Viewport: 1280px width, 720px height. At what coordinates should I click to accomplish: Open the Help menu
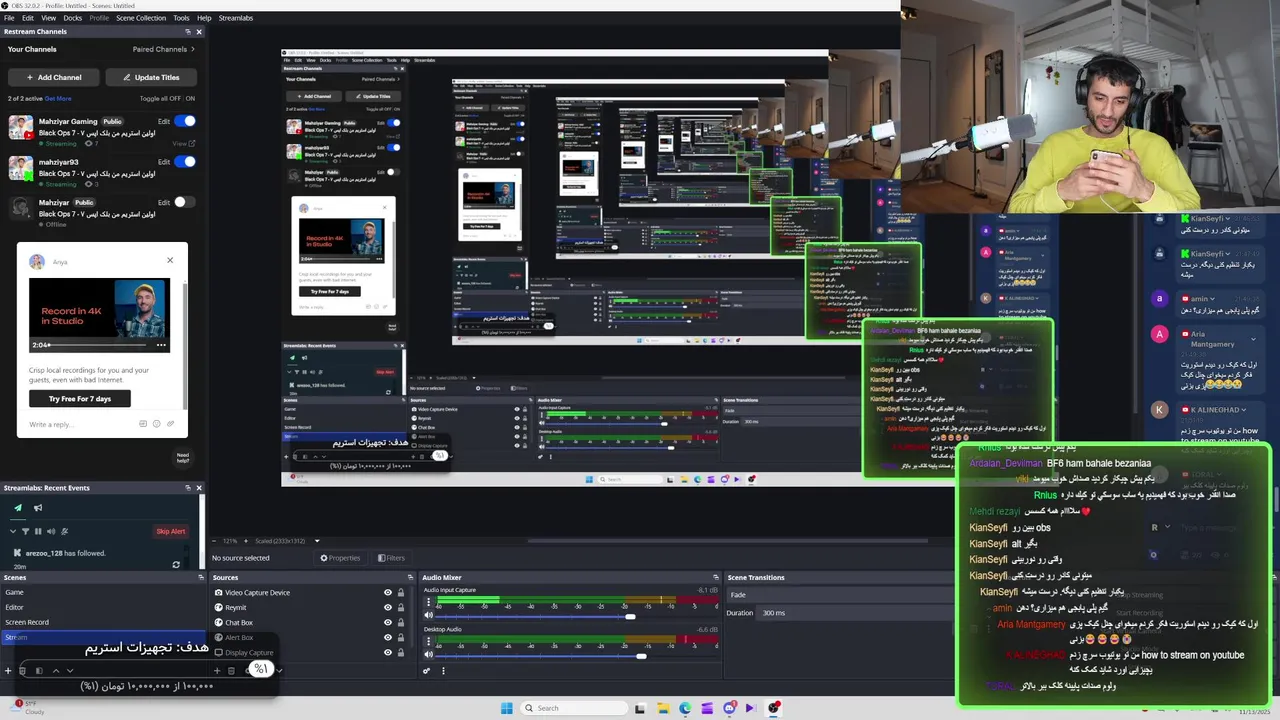coord(204,18)
